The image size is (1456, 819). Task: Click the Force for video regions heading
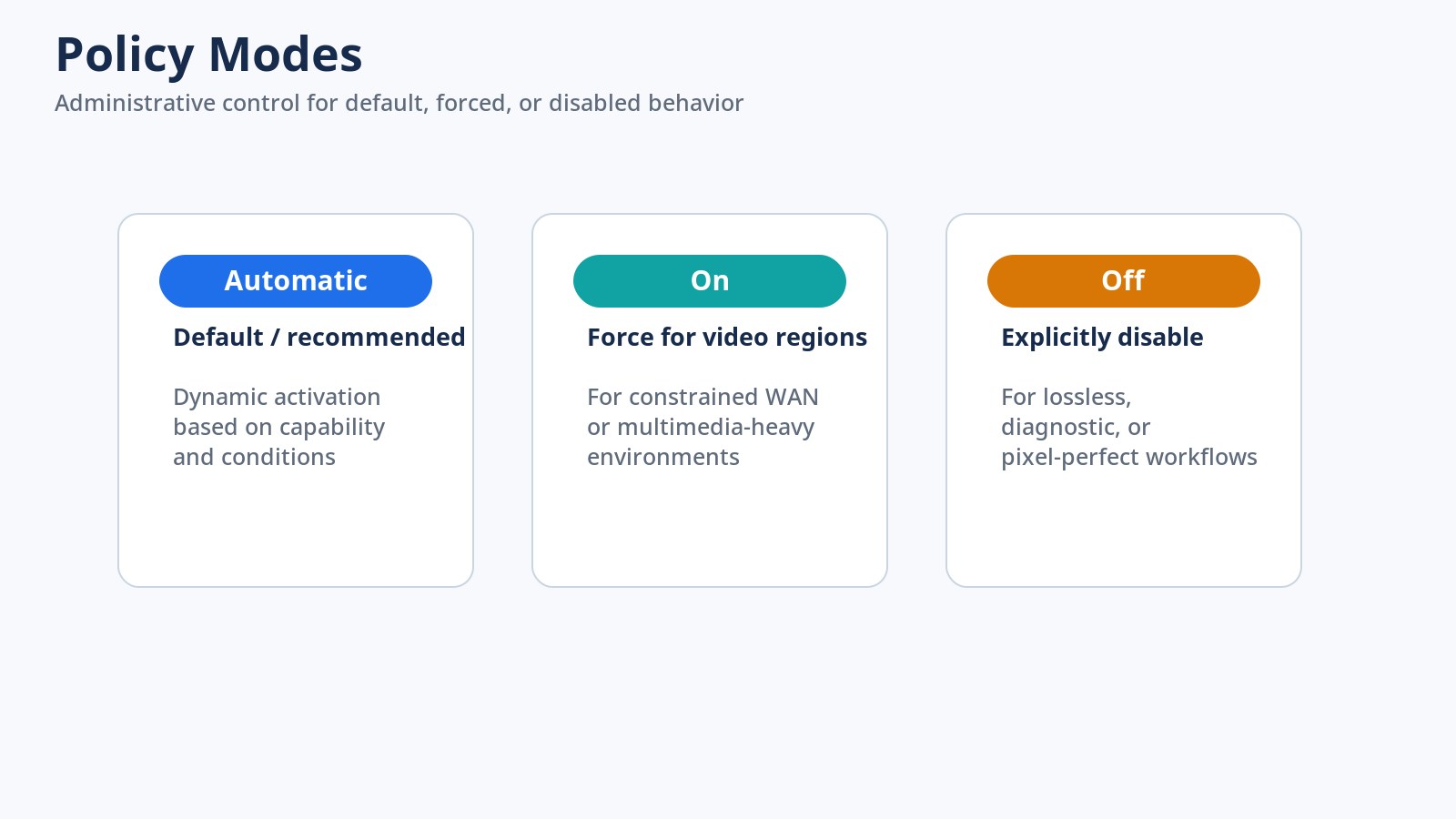click(x=727, y=338)
